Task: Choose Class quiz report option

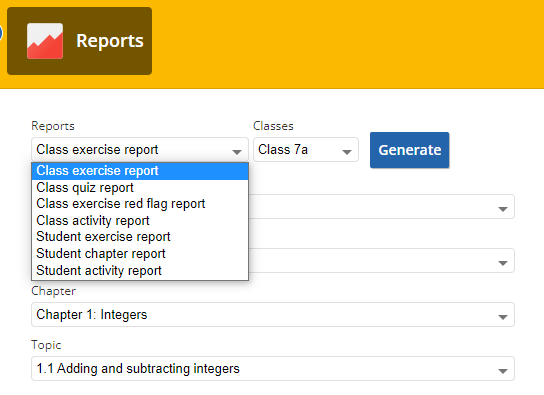Action: (140, 188)
